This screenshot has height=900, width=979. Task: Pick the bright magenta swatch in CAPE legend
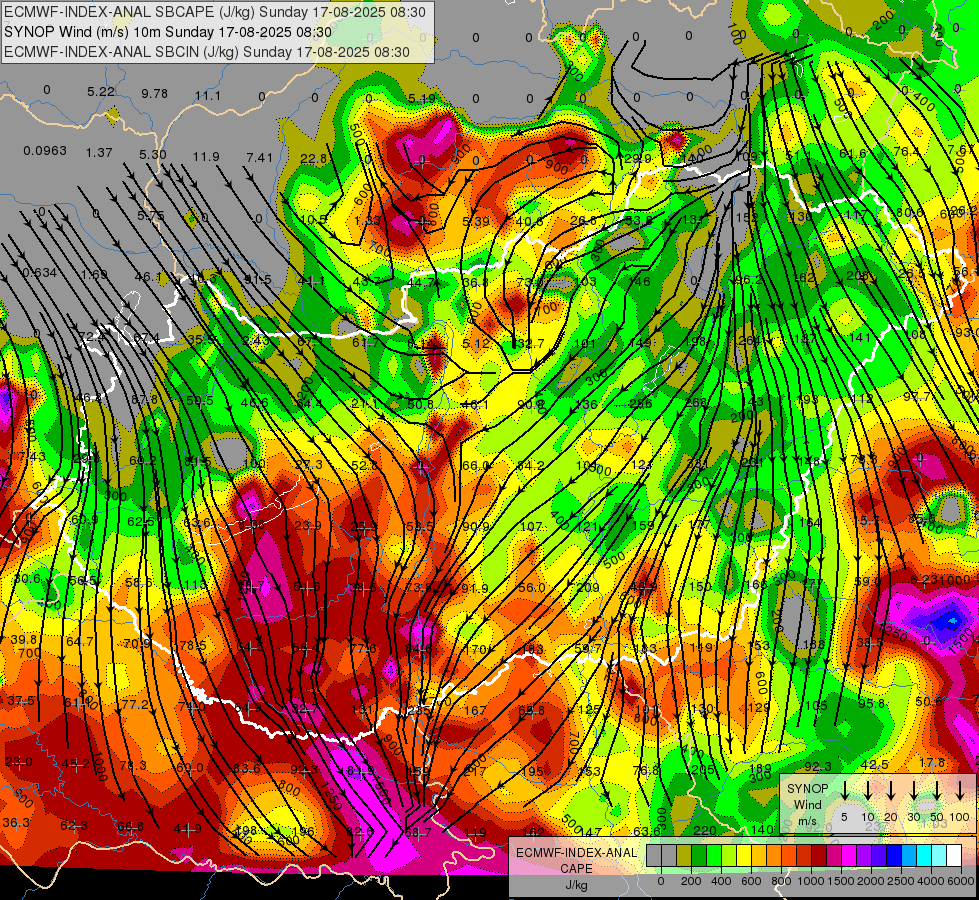(x=849, y=856)
